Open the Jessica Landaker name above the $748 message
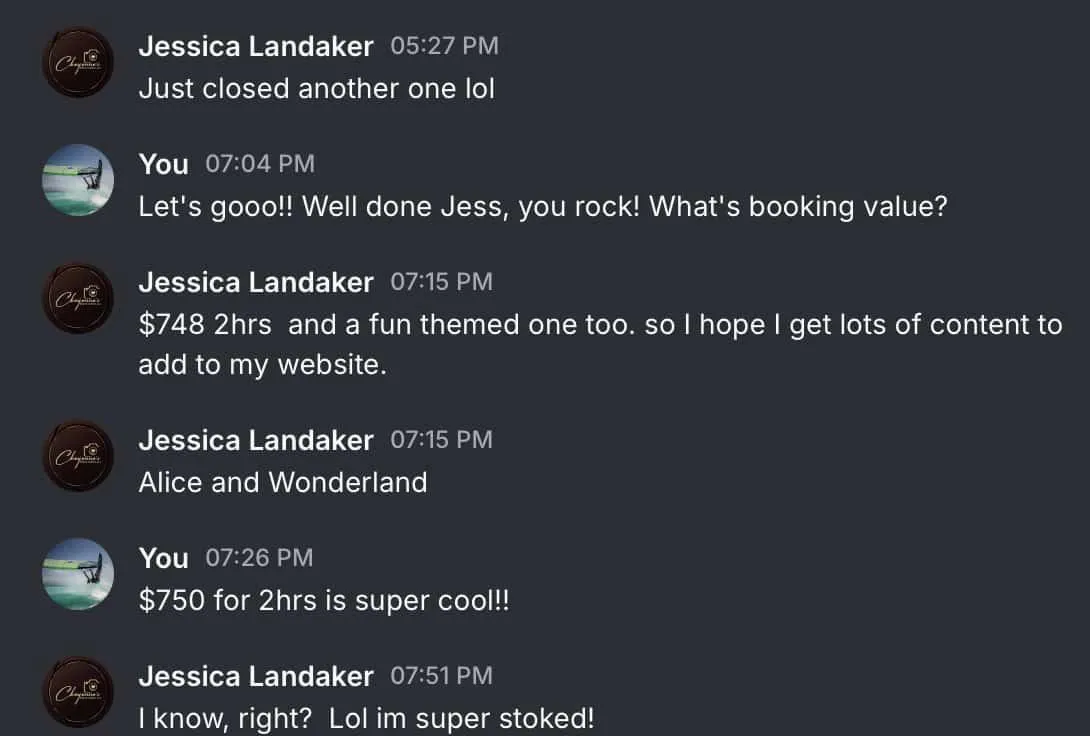This screenshot has width=1090, height=736. coord(256,283)
